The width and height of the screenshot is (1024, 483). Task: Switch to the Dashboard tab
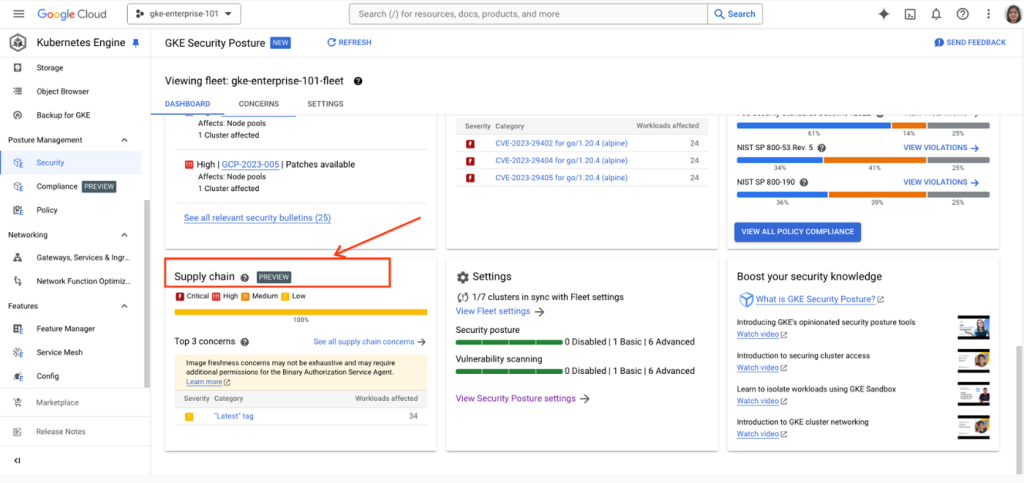click(x=187, y=104)
